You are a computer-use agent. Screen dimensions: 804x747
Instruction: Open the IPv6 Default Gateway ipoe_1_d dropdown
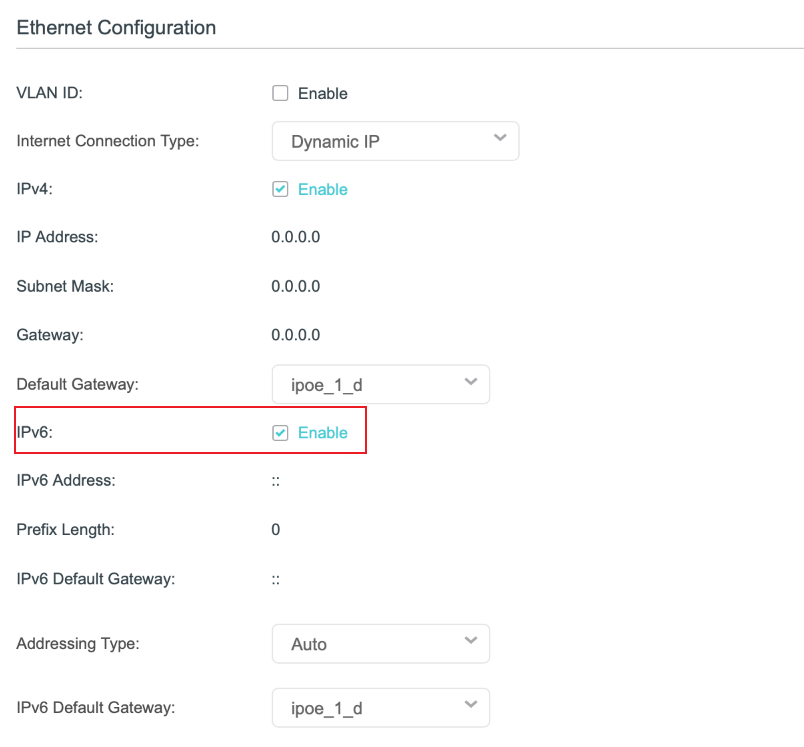[x=380, y=707]
